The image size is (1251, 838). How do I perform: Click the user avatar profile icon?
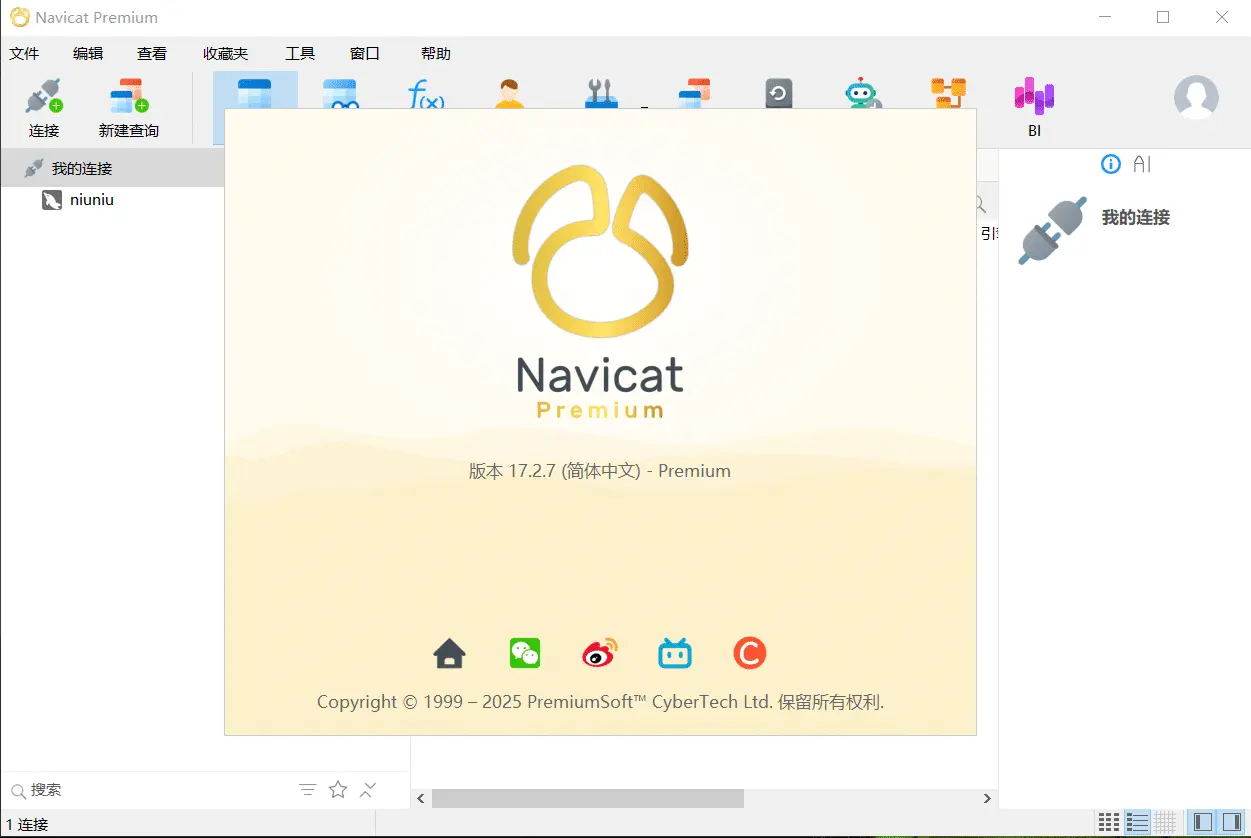coord(1195,97)
